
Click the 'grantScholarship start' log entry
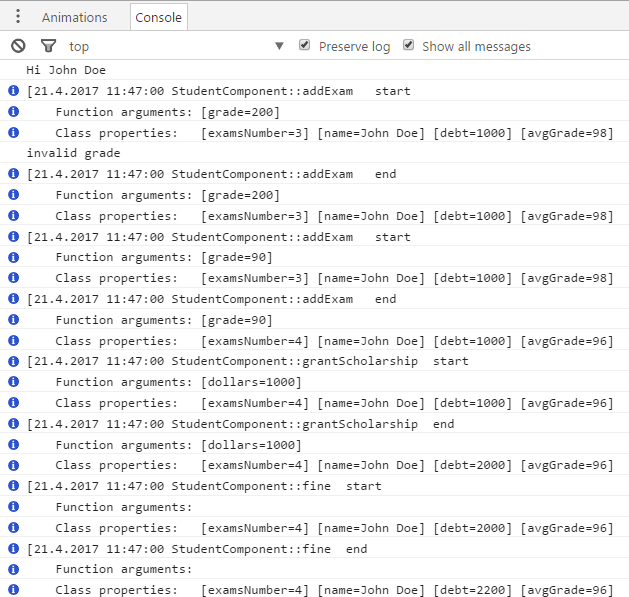pos(248,361)
